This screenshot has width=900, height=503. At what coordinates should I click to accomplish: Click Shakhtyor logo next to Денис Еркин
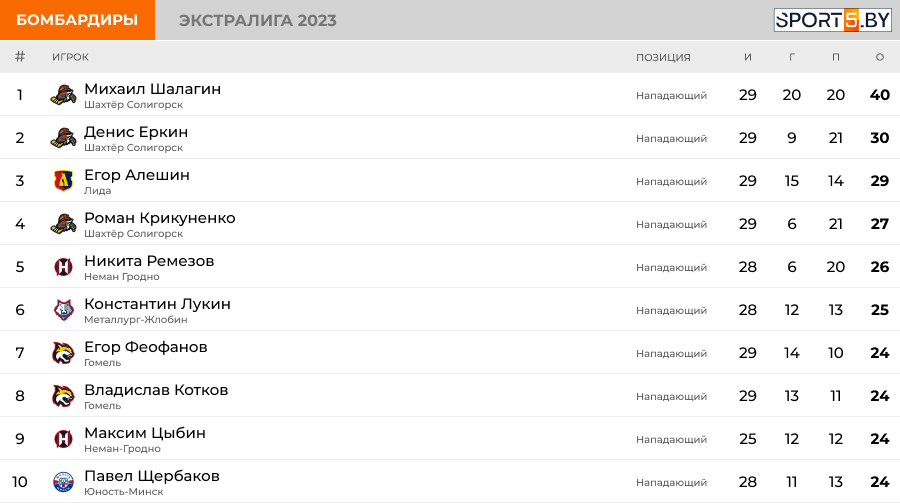point(63,138)
